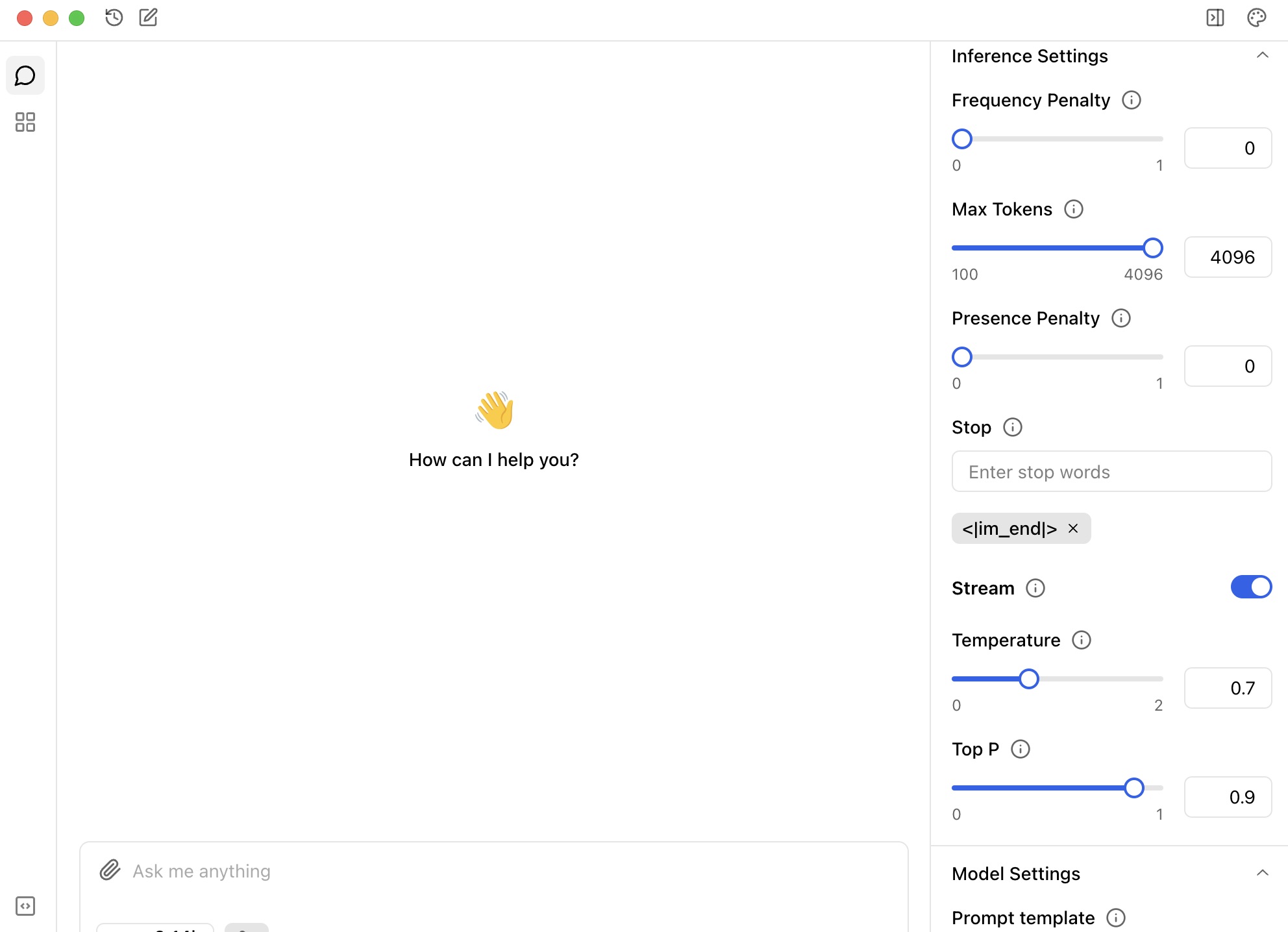Remove the <|im_end|> stop word
1288x932 pixels.
(1073, 528)
